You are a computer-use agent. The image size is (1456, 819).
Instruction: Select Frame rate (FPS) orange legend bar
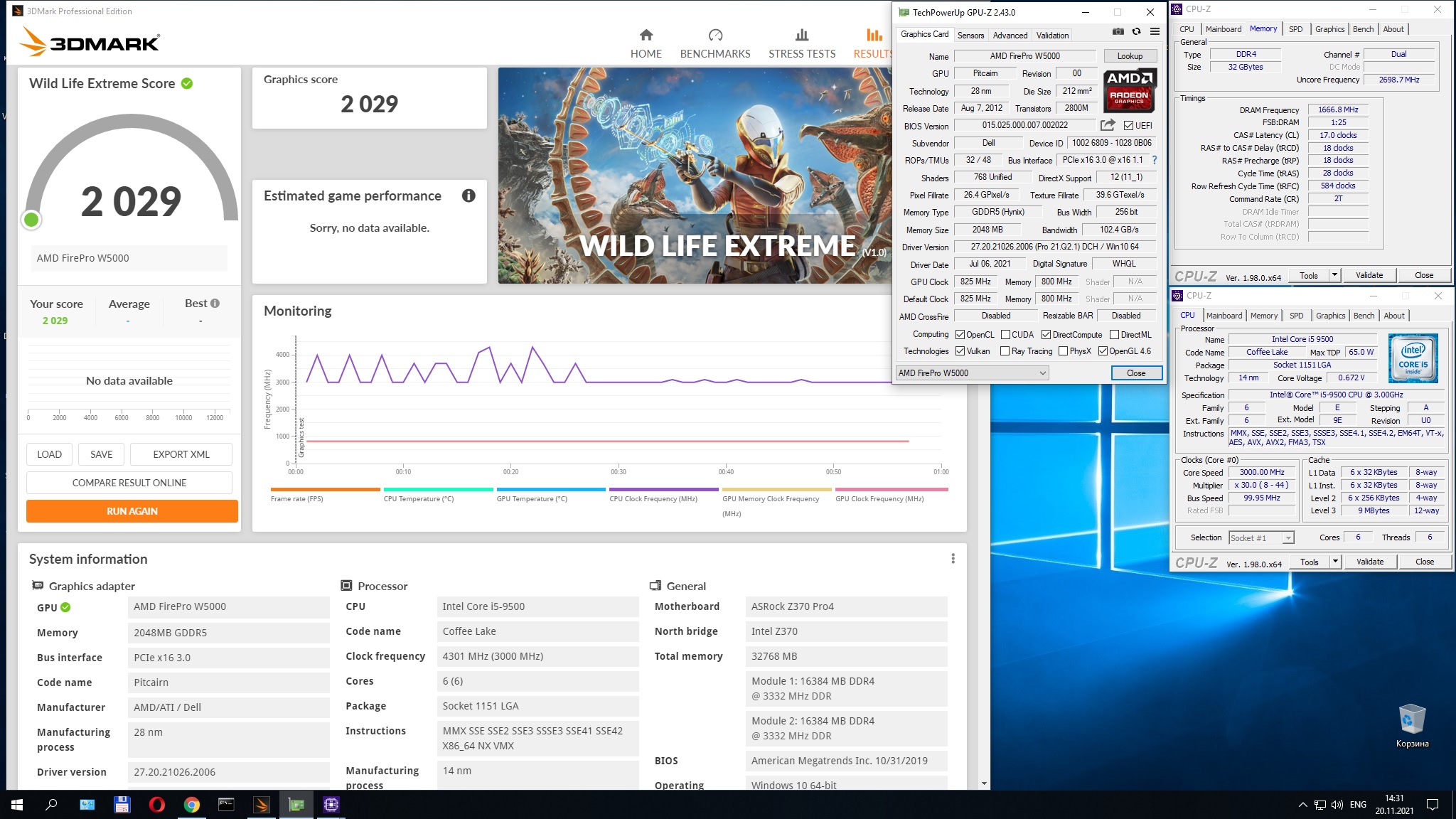coord(325,489)
